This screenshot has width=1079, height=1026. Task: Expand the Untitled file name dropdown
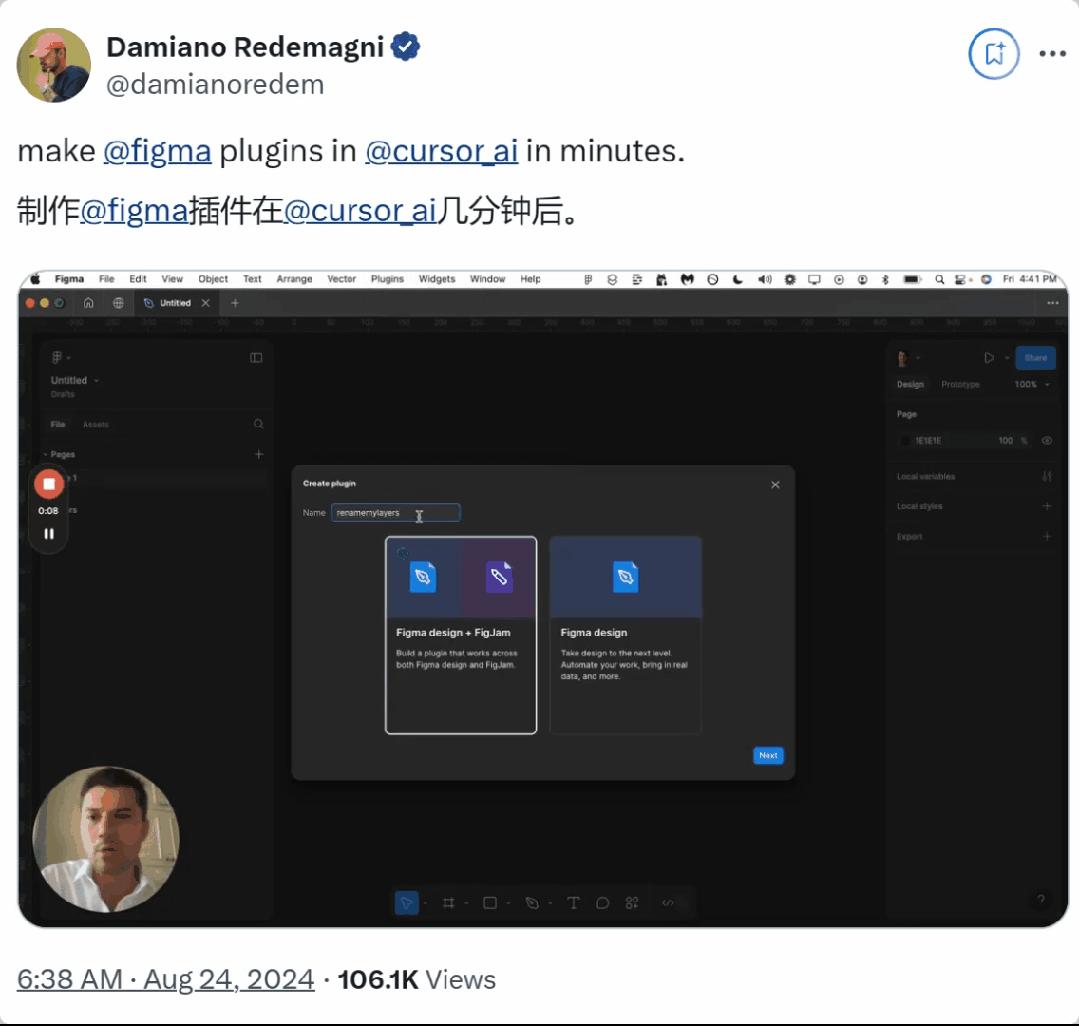click(x=76, y=381)
